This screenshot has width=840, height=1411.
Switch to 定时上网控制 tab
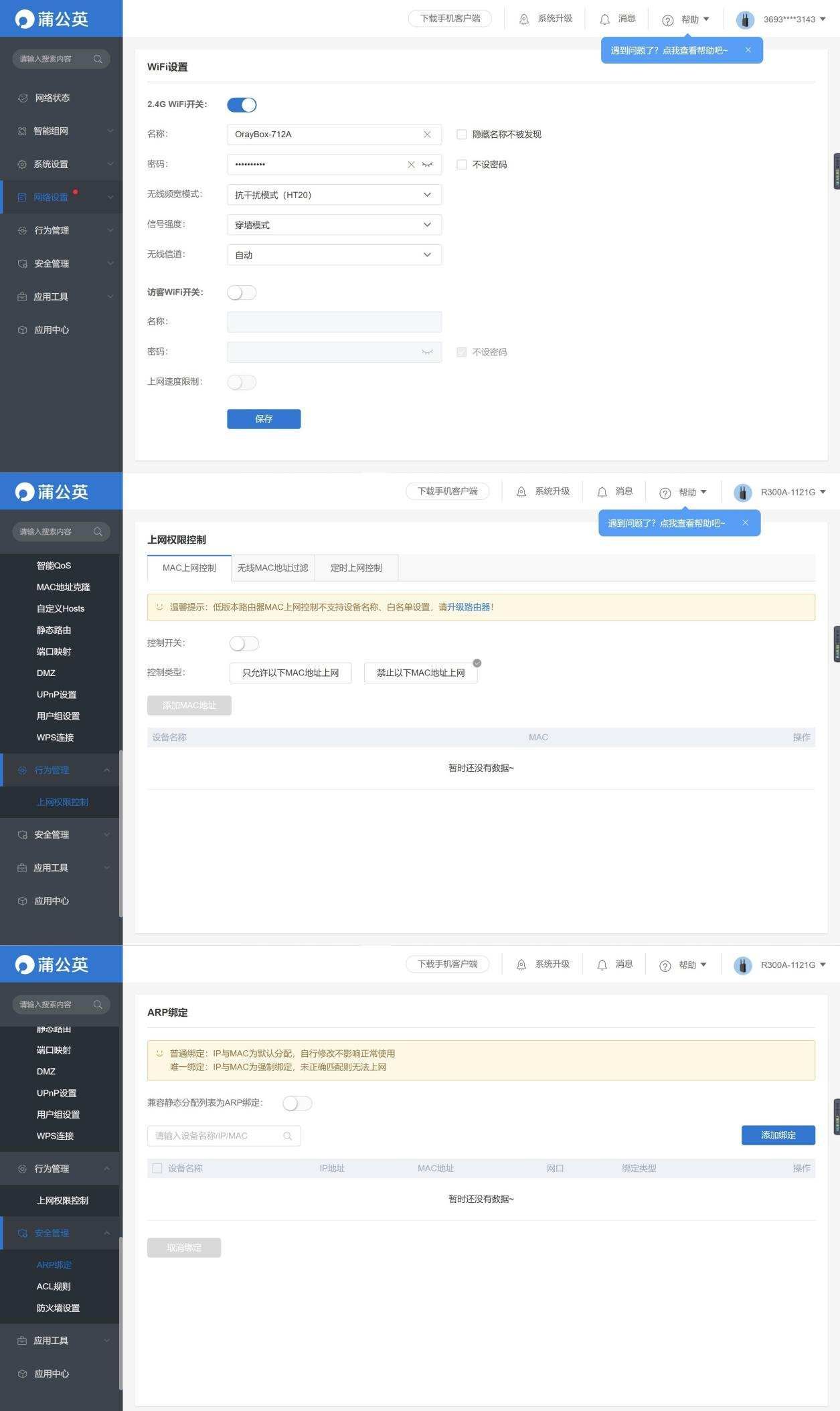(x=356, y=568)
